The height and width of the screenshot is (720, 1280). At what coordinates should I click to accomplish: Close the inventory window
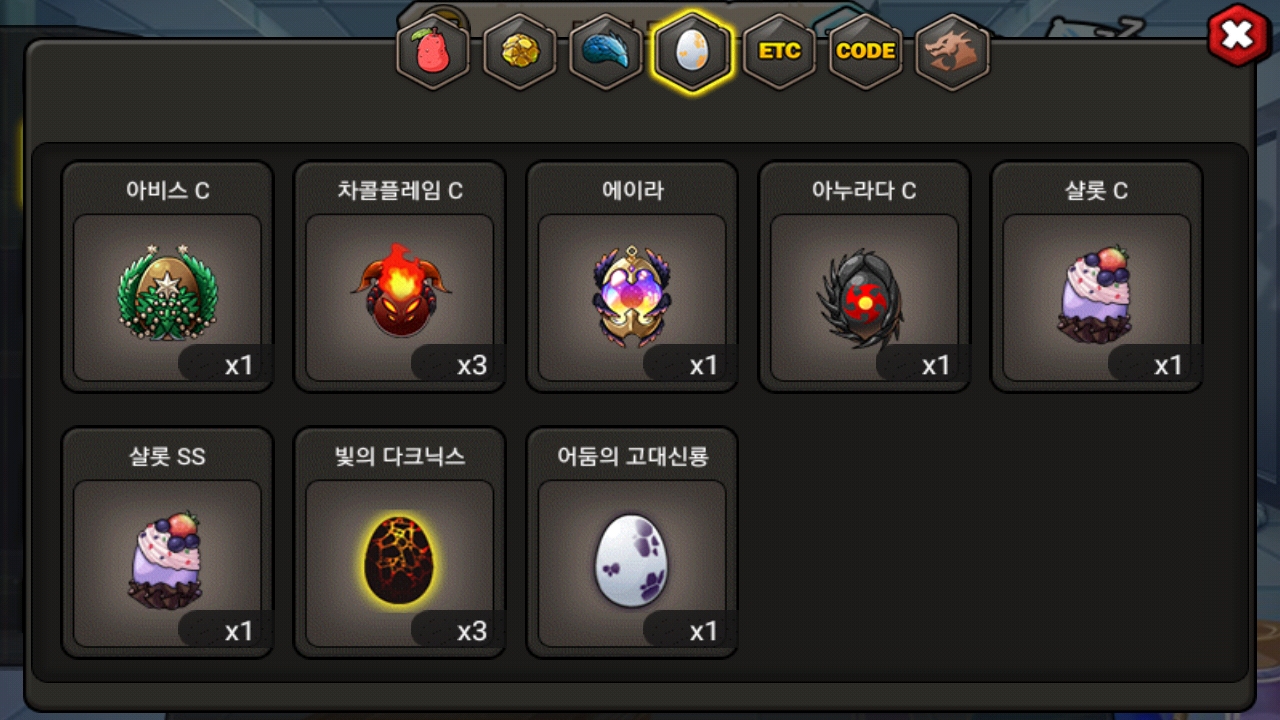tap(1238, 37)
